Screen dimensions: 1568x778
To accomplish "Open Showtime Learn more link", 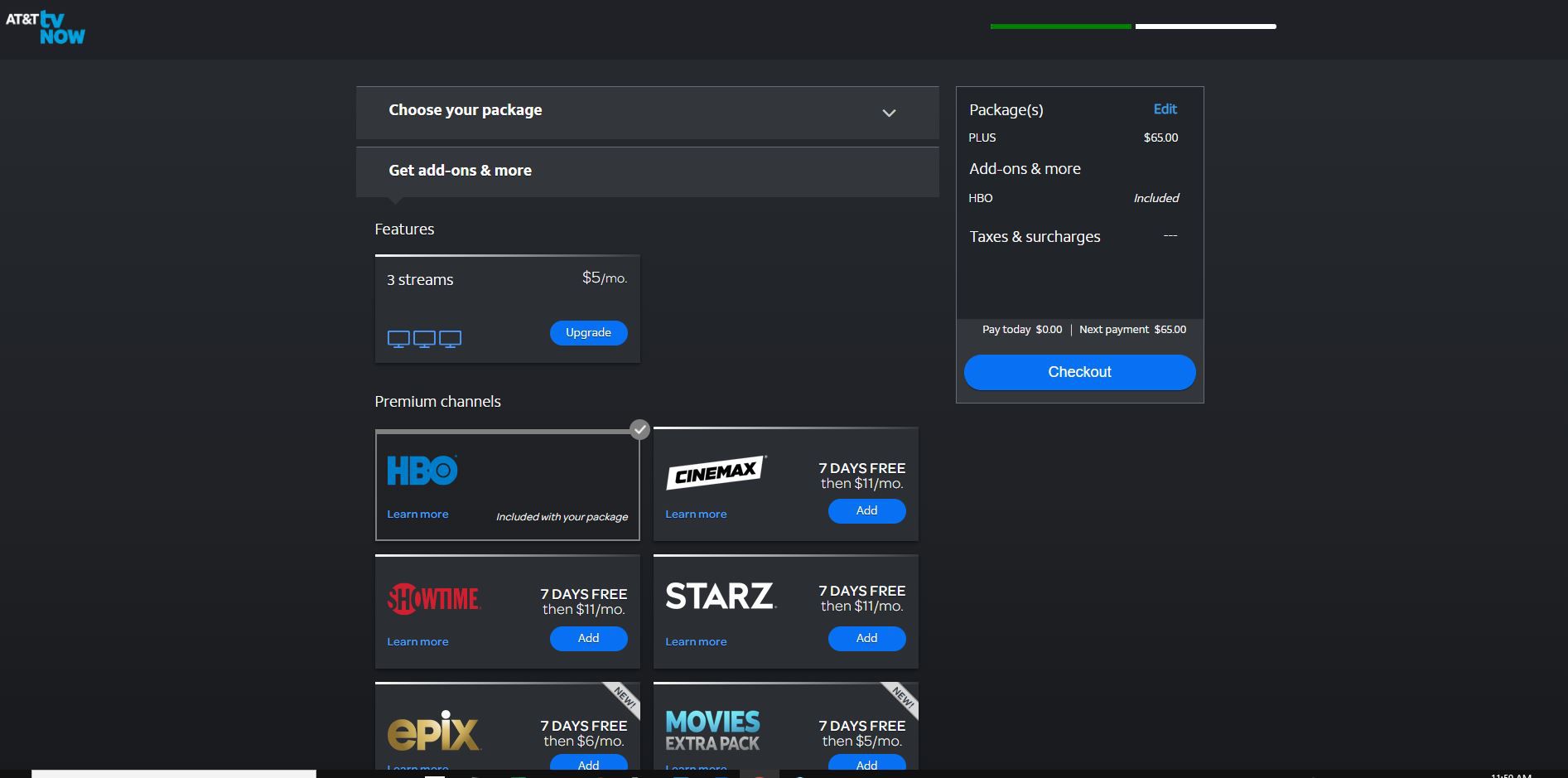I will [417, 642].
